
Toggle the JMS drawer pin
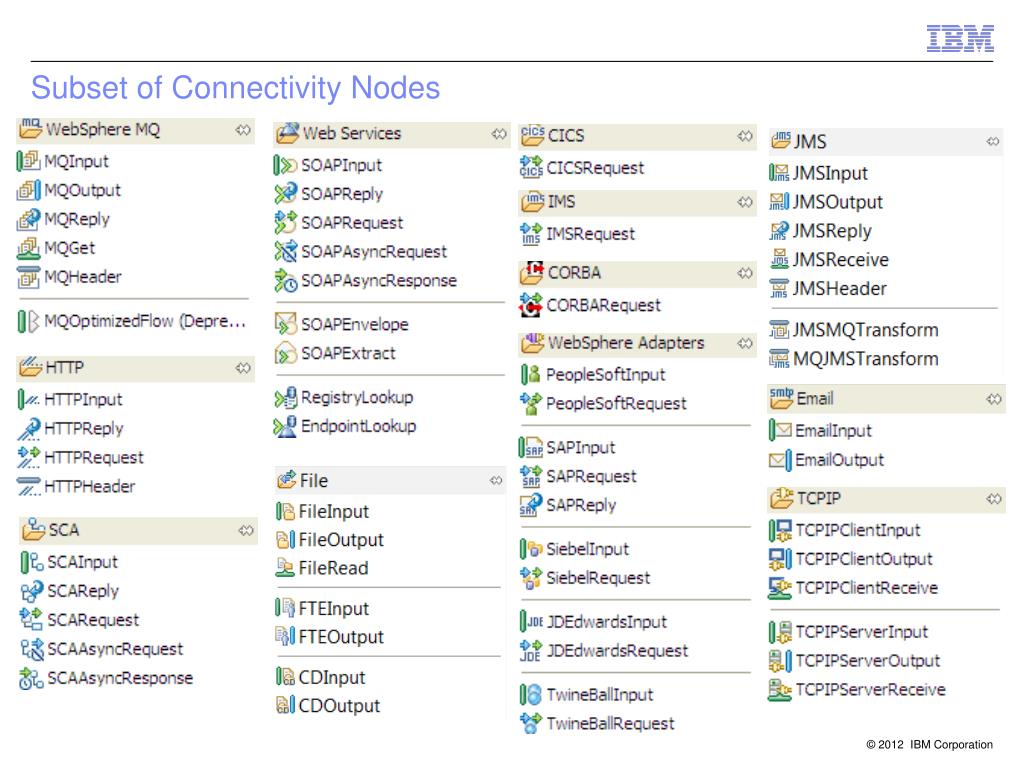pyautogui.click(x=993, y=142)
